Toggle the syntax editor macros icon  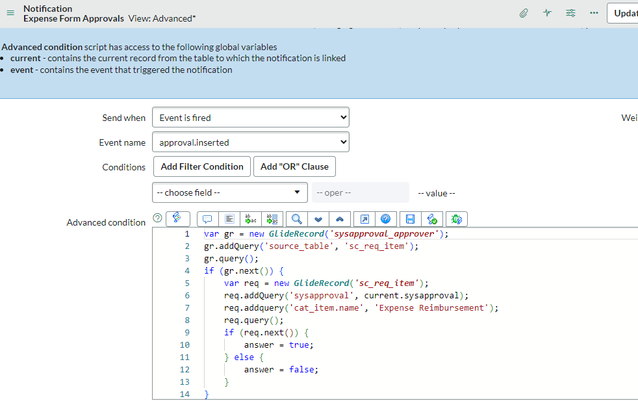(x=178, y=218)
